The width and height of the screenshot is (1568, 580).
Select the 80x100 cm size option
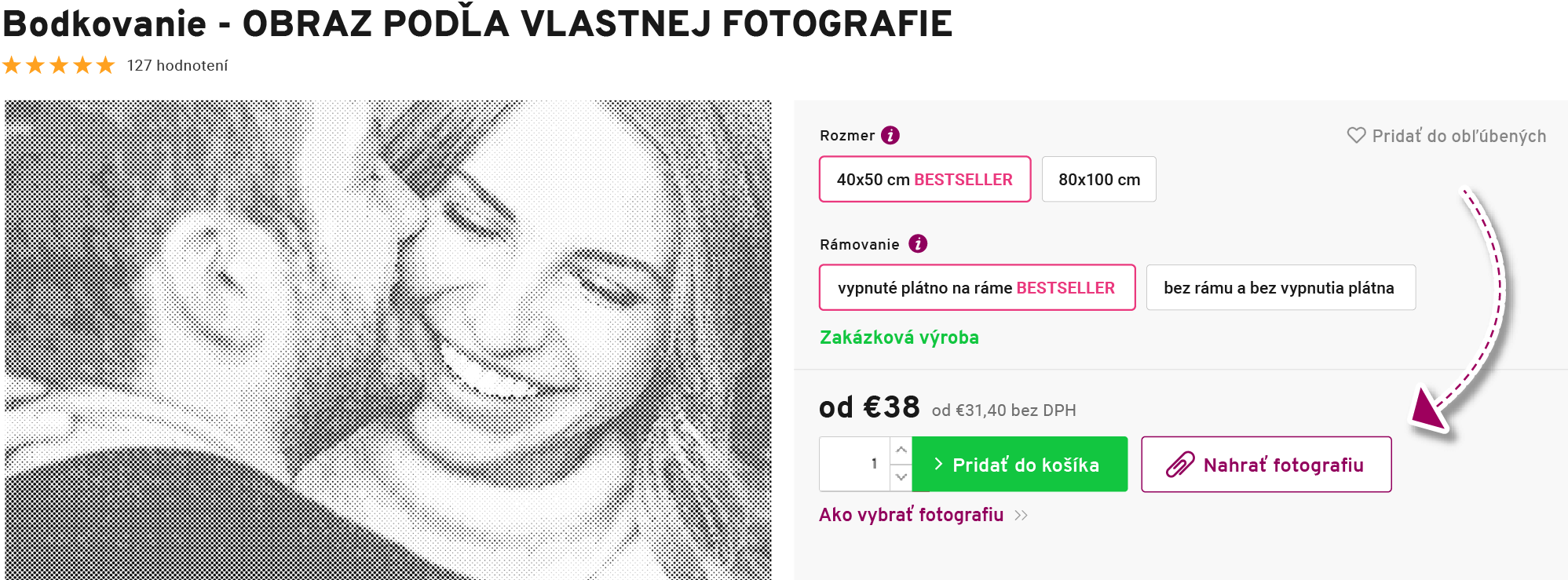(x=1098, y=179)
